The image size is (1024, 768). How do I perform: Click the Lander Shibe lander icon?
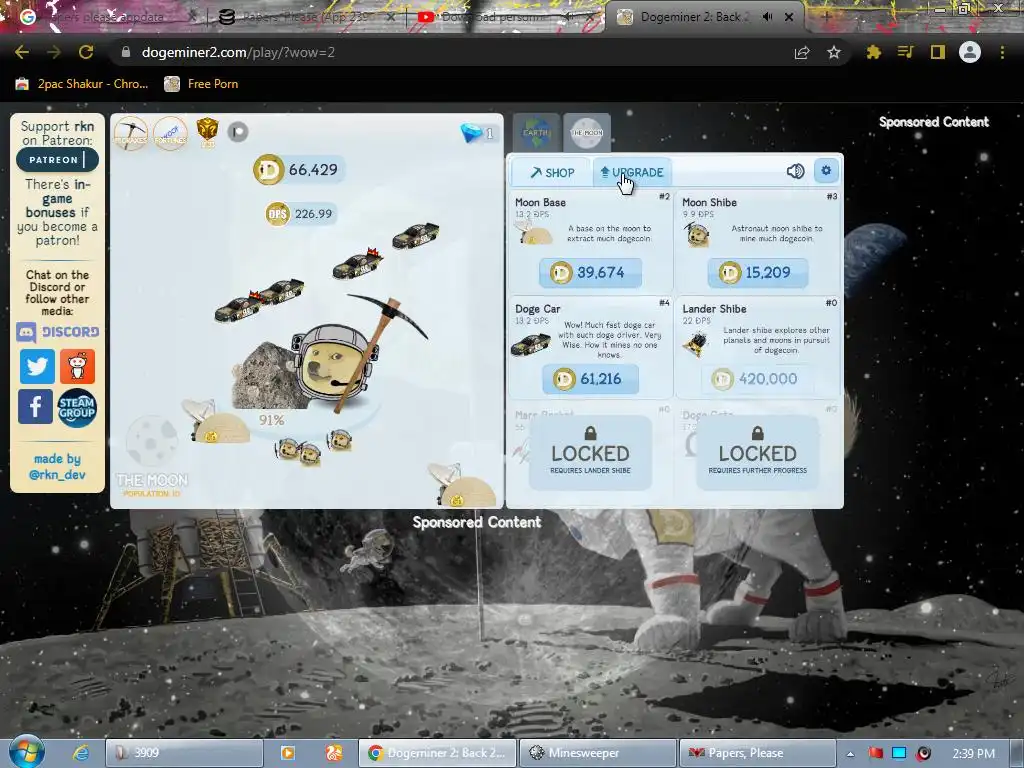tap(696, 344)
